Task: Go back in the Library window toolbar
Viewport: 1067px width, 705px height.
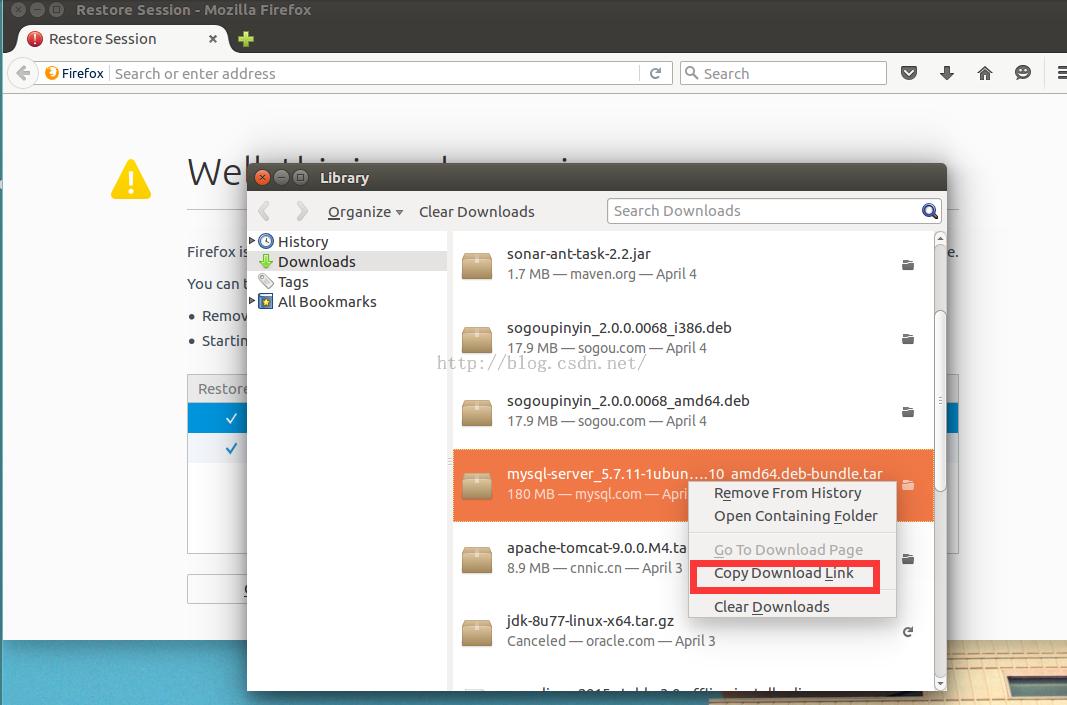Action: 265,212
